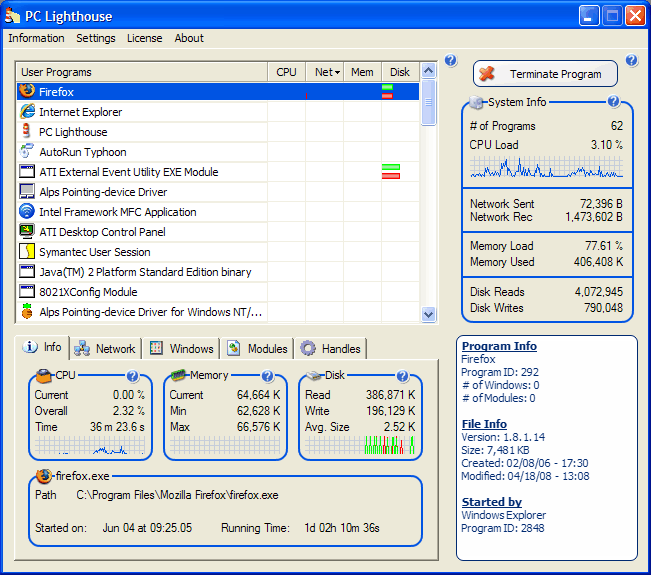Screen dimensions: 651x575
Task: Click the Firefox icon in program list
Action: pyautogui.click(x=27, y=91)
